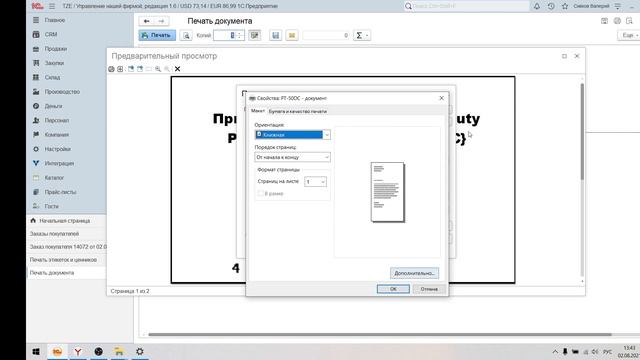Open settings gear on taskbar
Screen dimensions: 640x360
(x=140, y=351)
